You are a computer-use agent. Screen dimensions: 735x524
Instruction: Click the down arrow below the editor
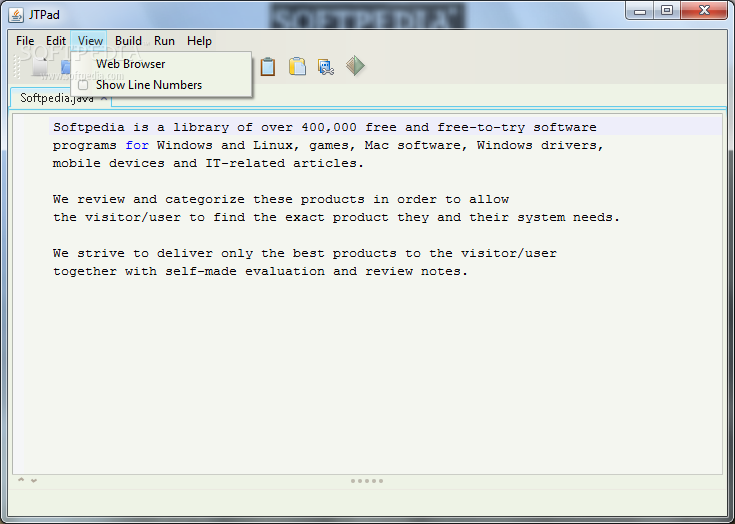point(34,480)
